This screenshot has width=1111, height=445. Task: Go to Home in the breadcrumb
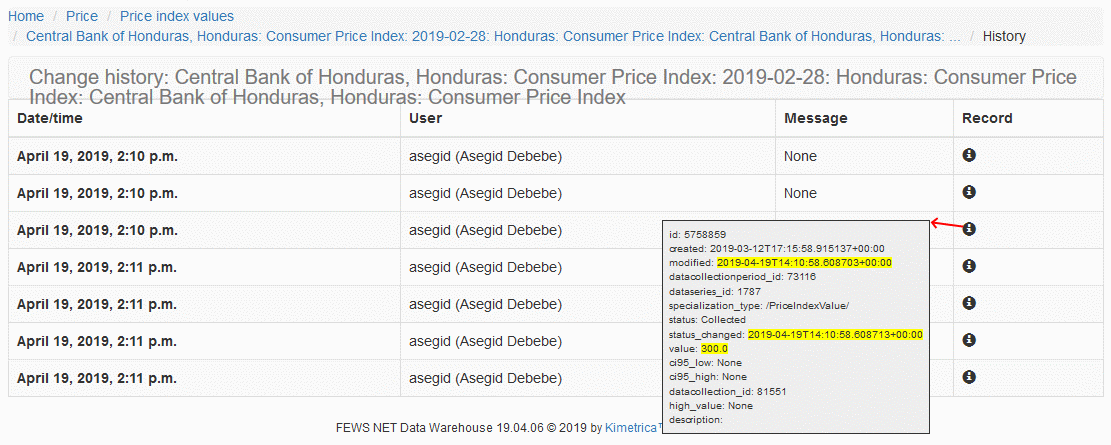26,16
